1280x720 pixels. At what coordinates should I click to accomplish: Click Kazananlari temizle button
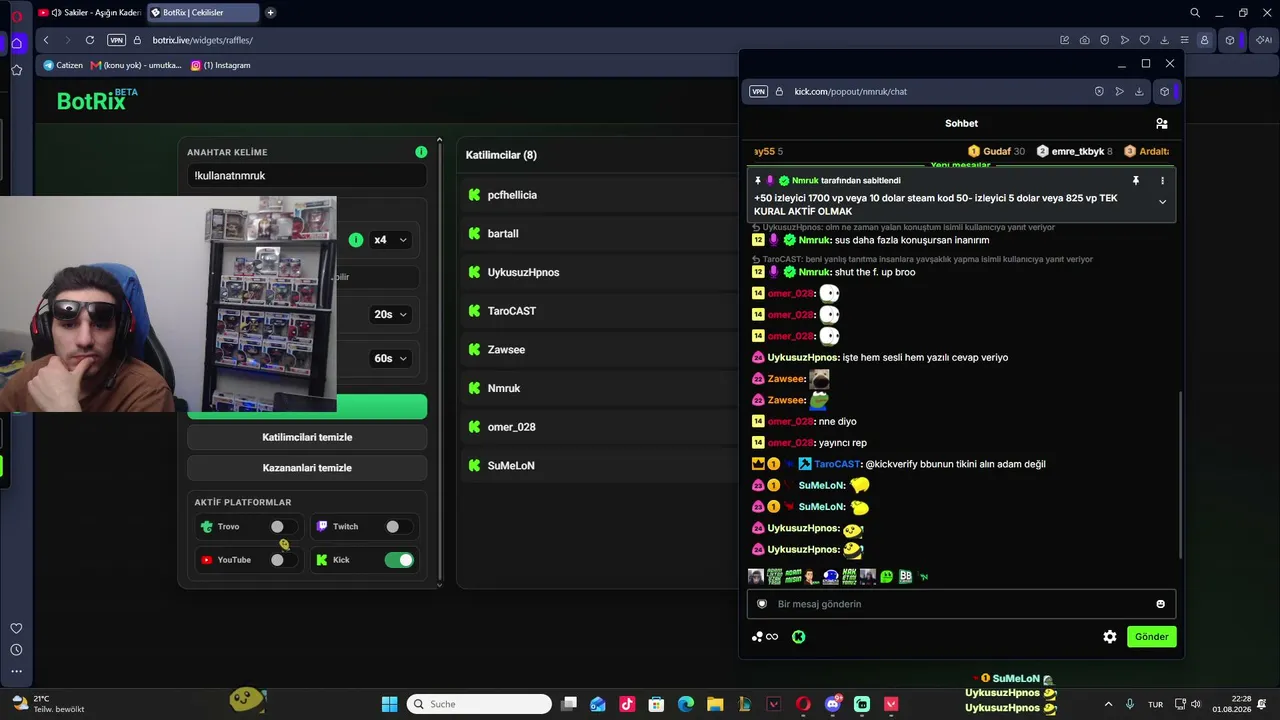[307, 468]
